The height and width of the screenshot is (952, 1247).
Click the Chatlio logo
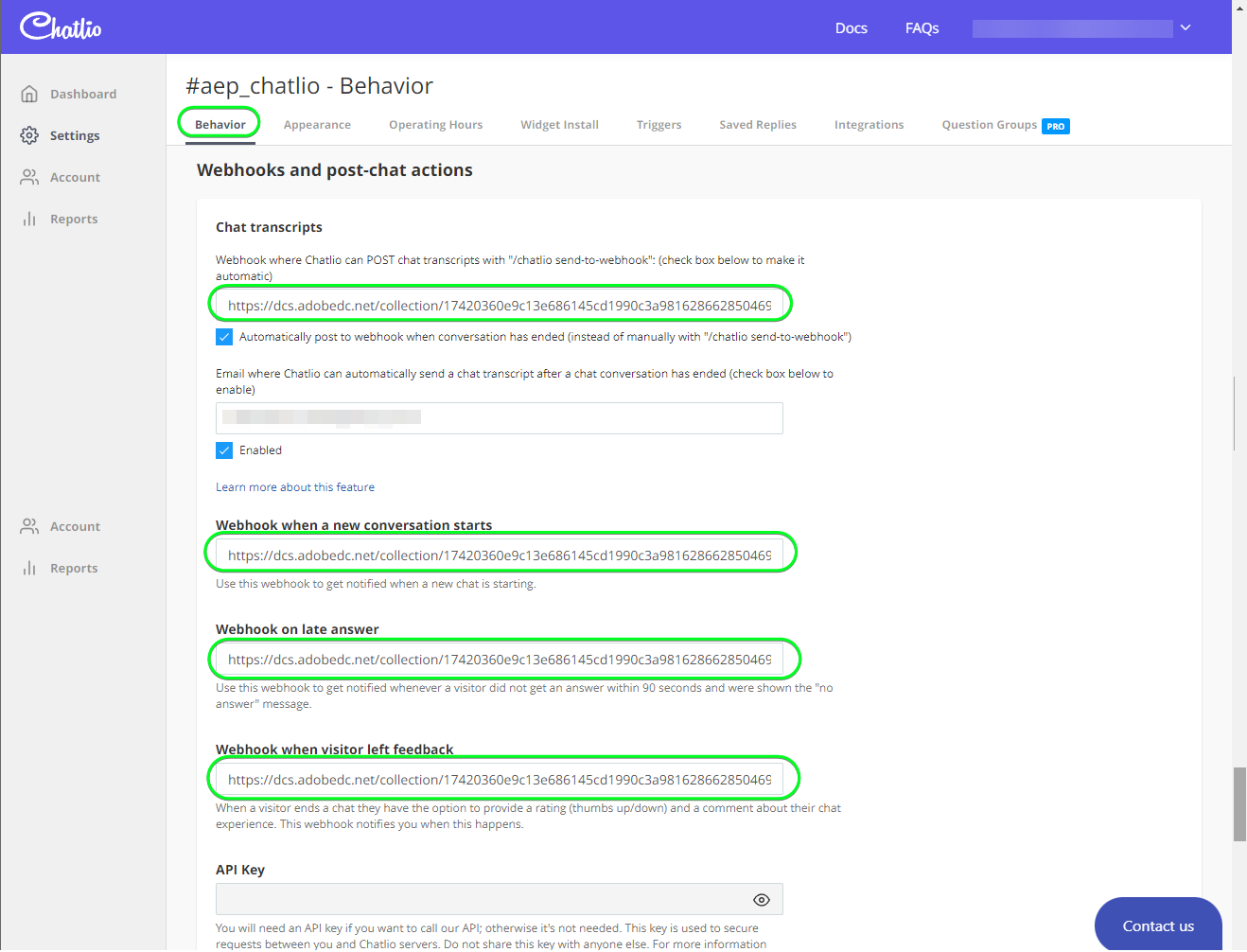tap(61, 26)
